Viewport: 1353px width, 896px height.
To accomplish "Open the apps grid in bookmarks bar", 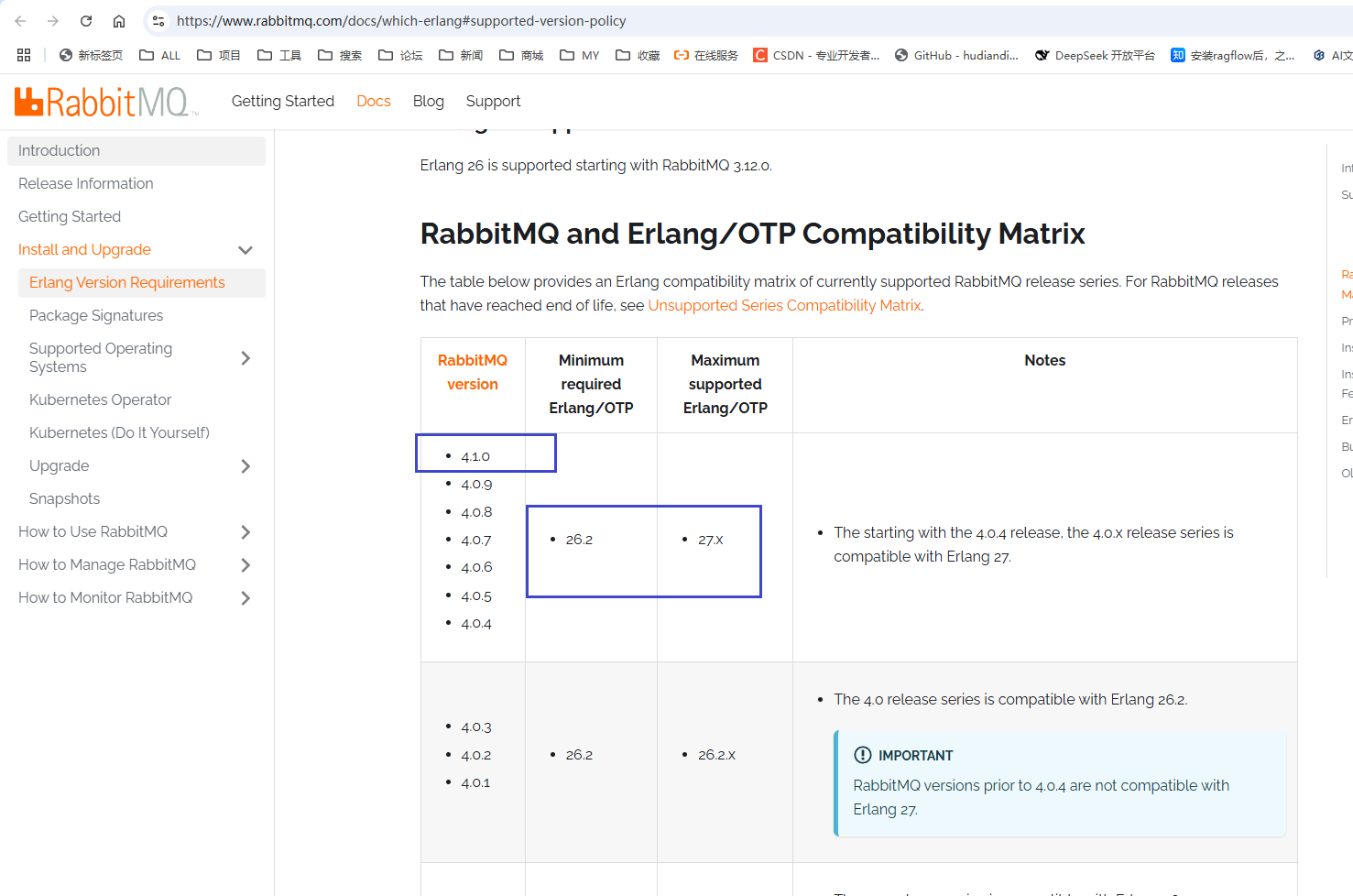I will tap(24, 55).
